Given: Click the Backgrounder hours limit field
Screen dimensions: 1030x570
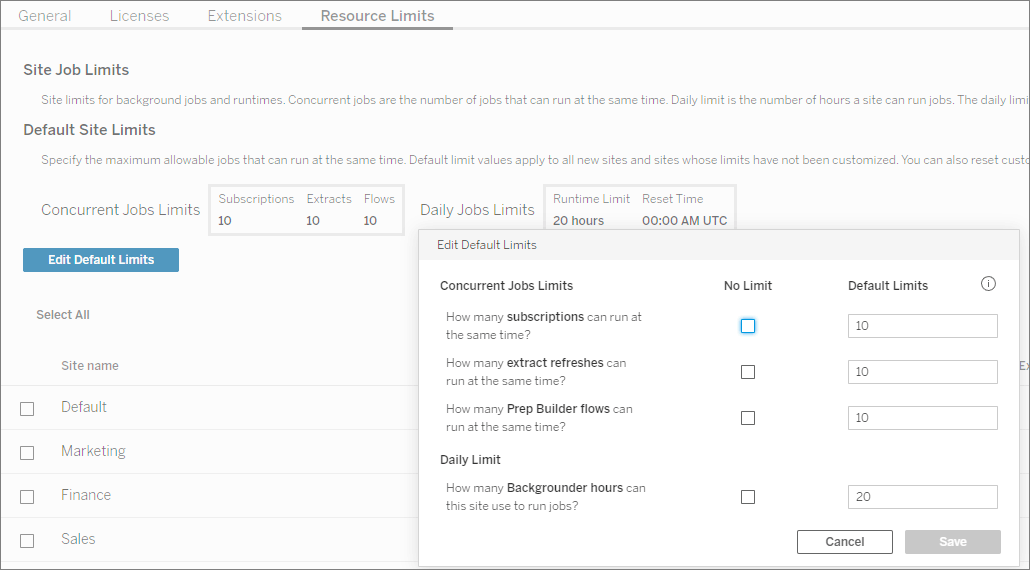Looking at the screenshot, I should [x=922, y=497].
